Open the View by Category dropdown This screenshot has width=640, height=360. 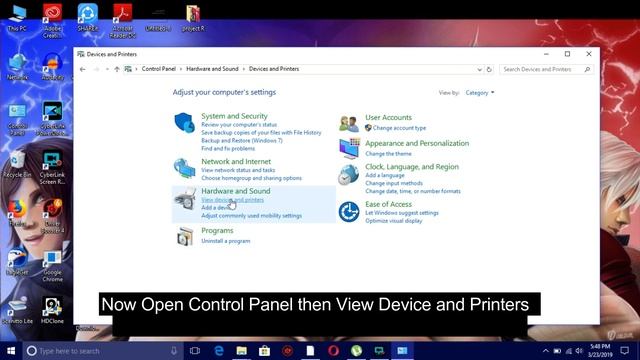[480, 93]
